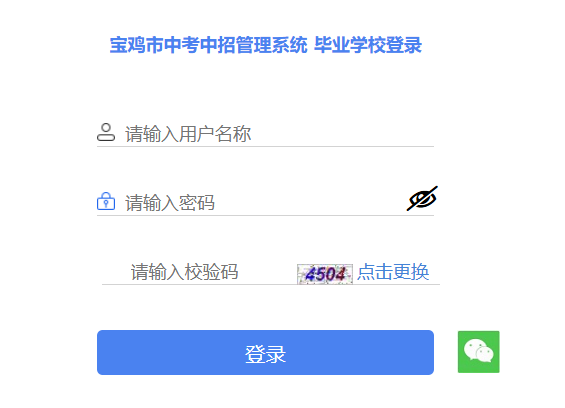
Task: Click the blue padlock icon beside password field
Action: coord(106,201)
